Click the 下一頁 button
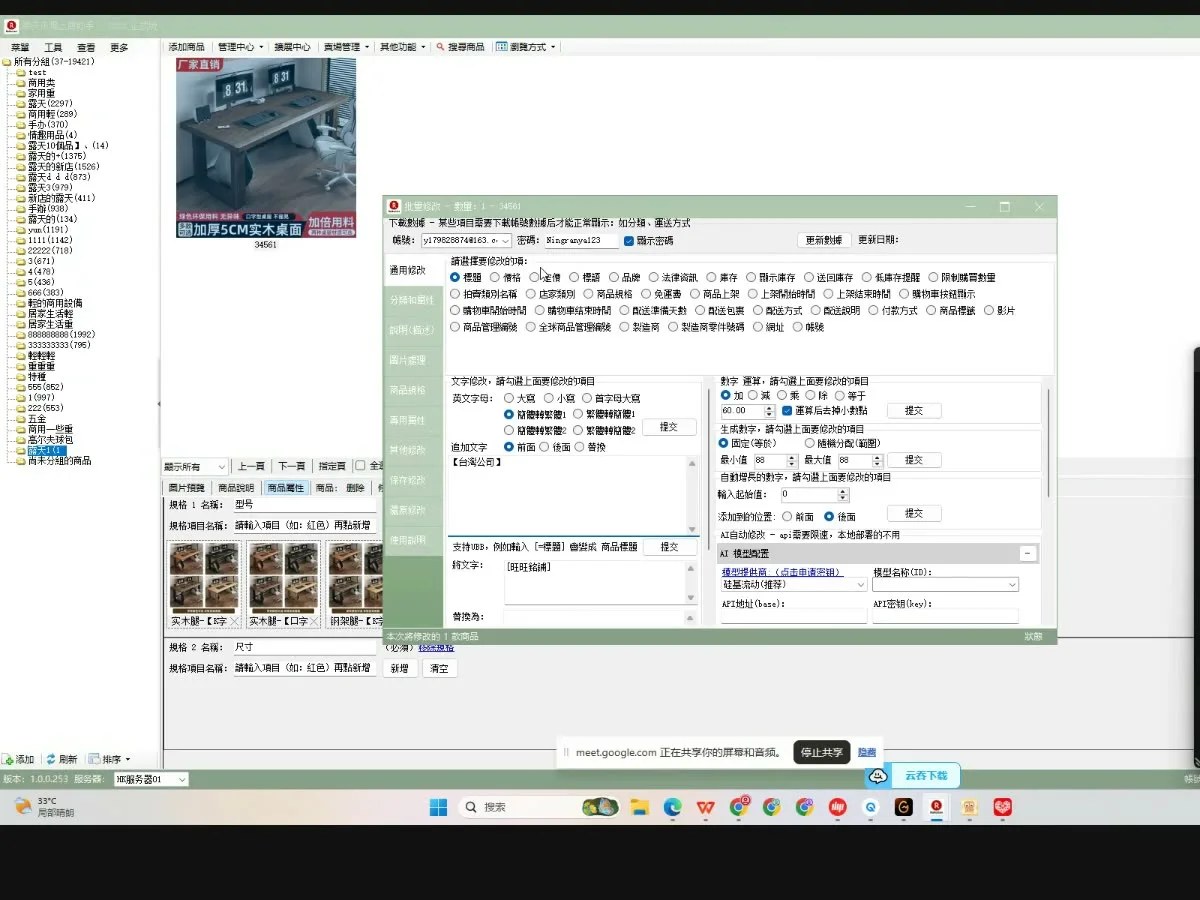 [x=291, y=466]
